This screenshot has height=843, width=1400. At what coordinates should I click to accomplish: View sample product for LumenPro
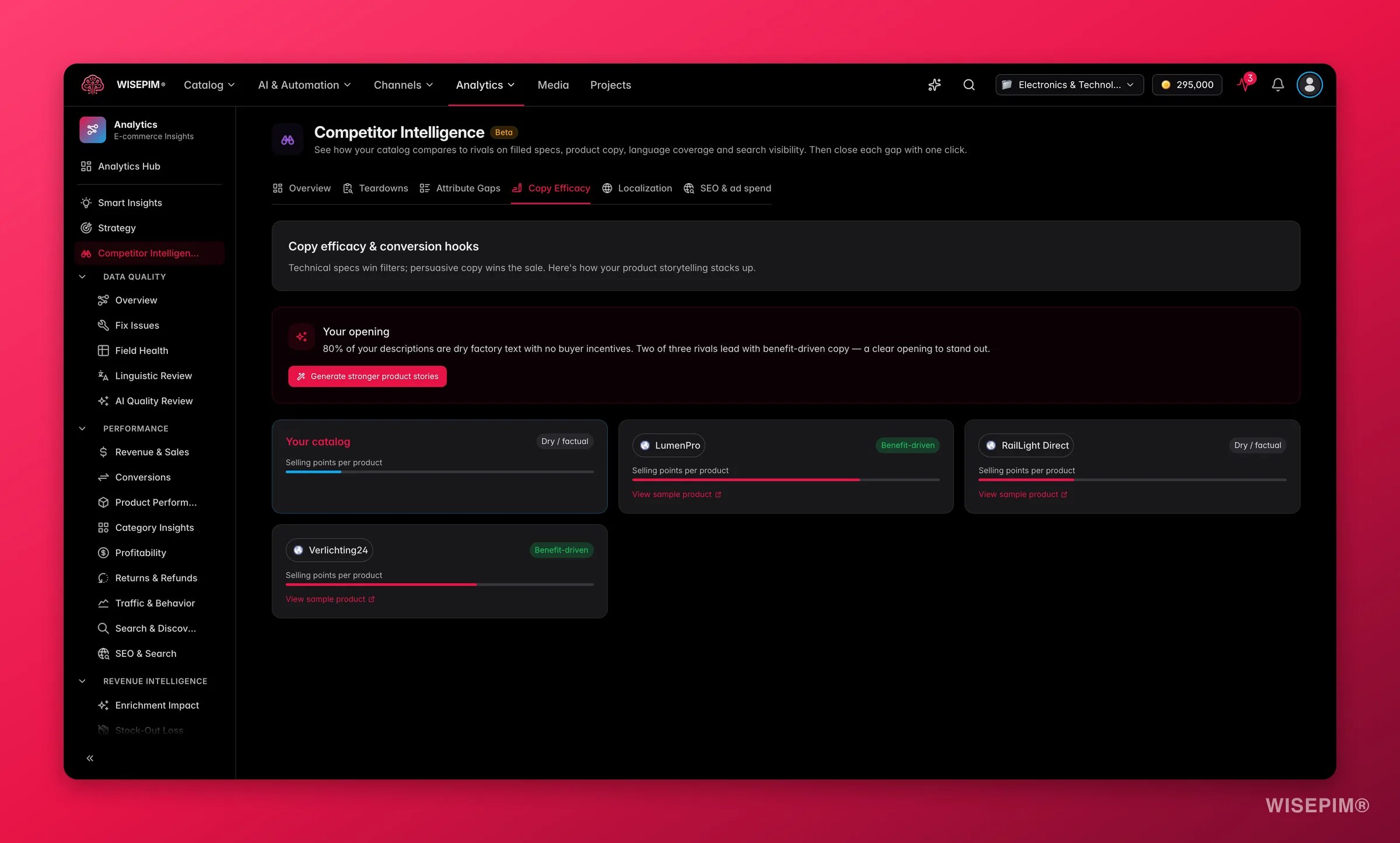coord(677,494)
